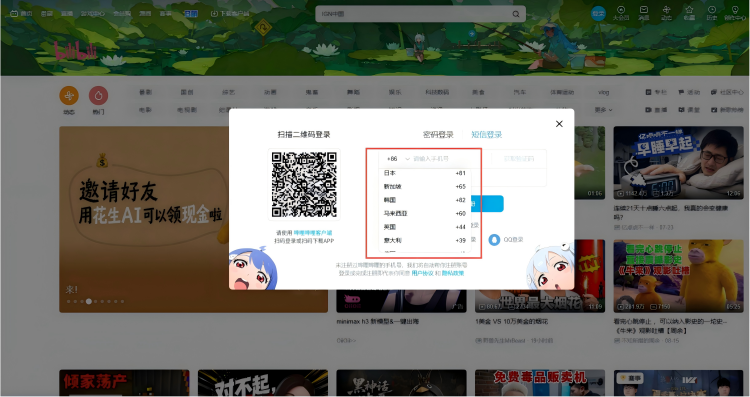
Task: Select 韩国 +82 from country list
Action: (x=425, y=200)
